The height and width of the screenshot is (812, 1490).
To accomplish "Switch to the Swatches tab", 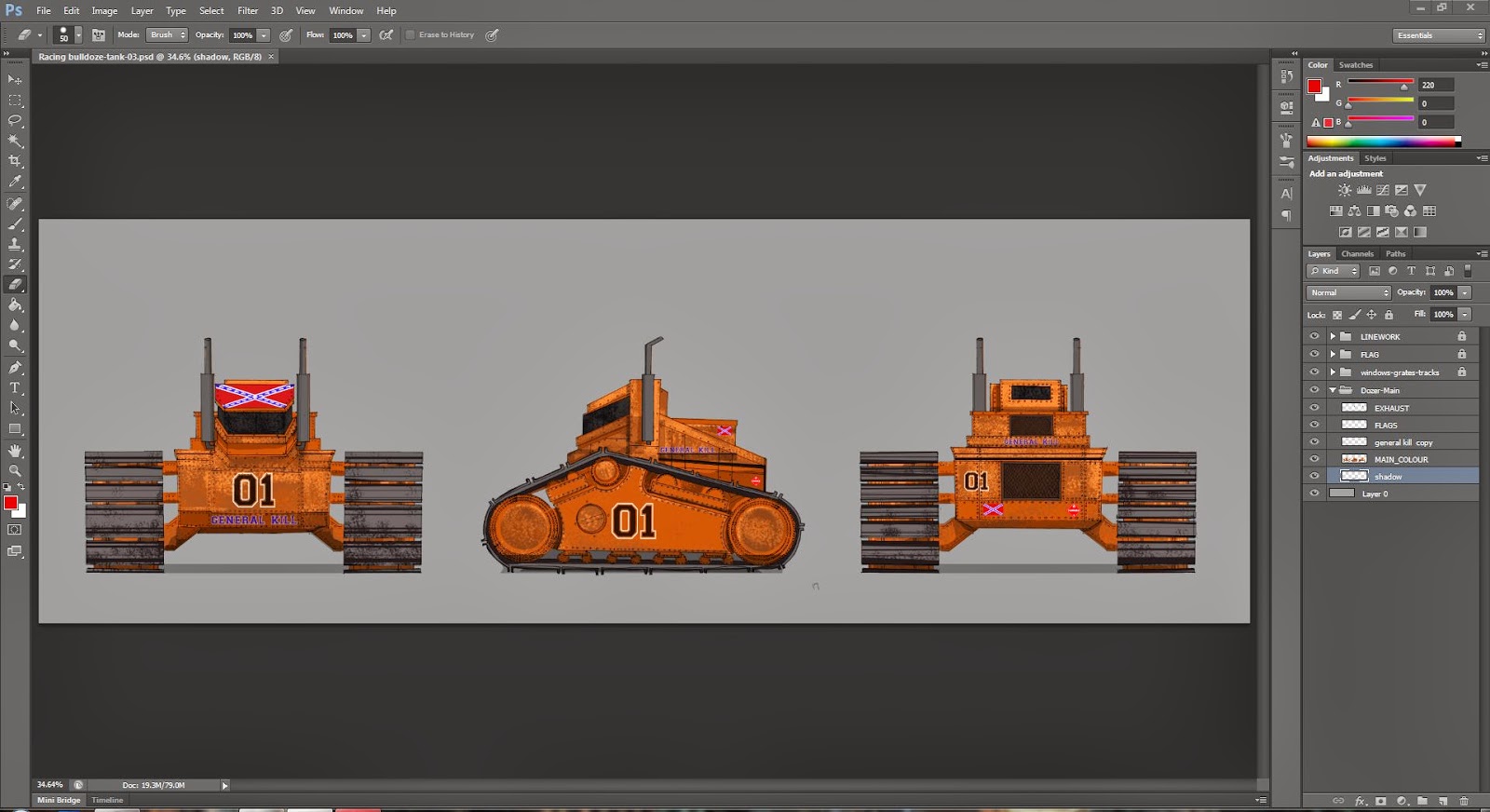I will (x=1356, y=65).
